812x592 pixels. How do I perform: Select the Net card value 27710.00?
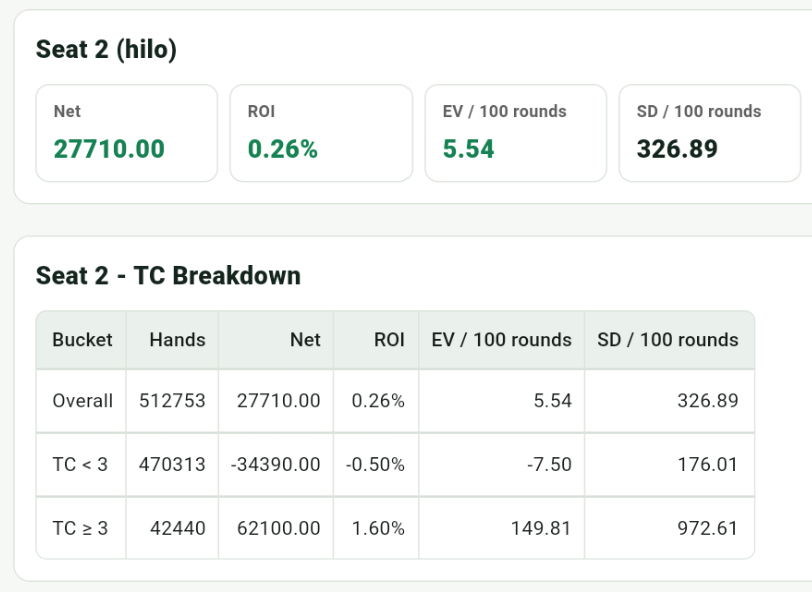(x=109, y=149)
